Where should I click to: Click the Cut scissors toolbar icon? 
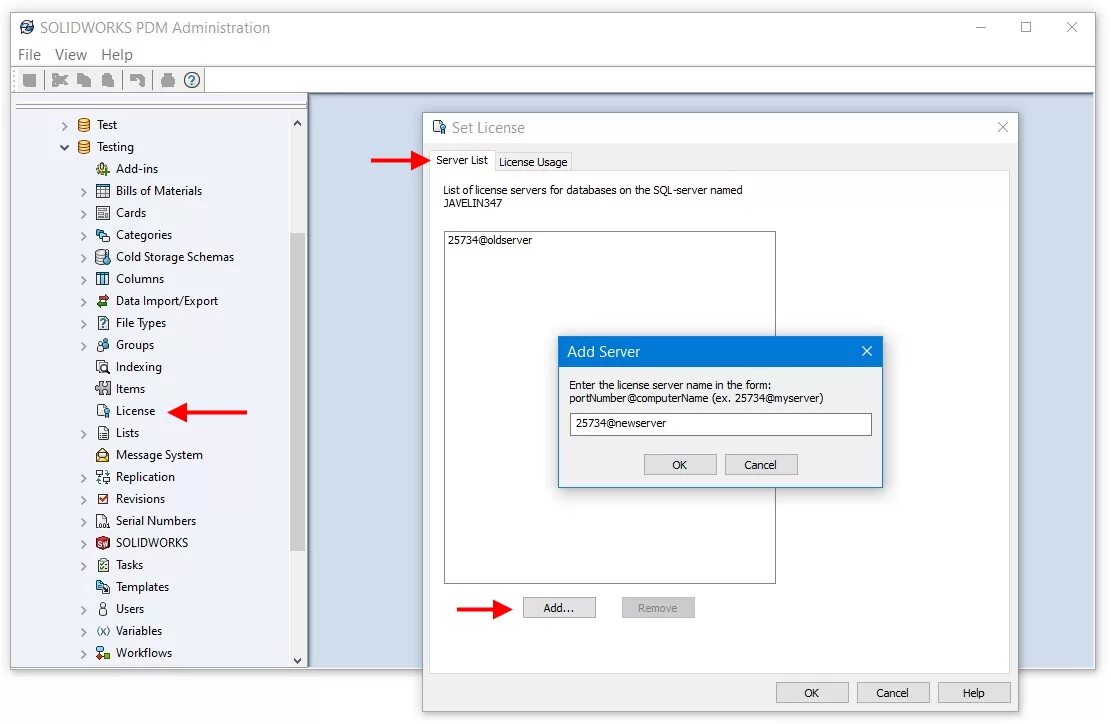[60, 80]
